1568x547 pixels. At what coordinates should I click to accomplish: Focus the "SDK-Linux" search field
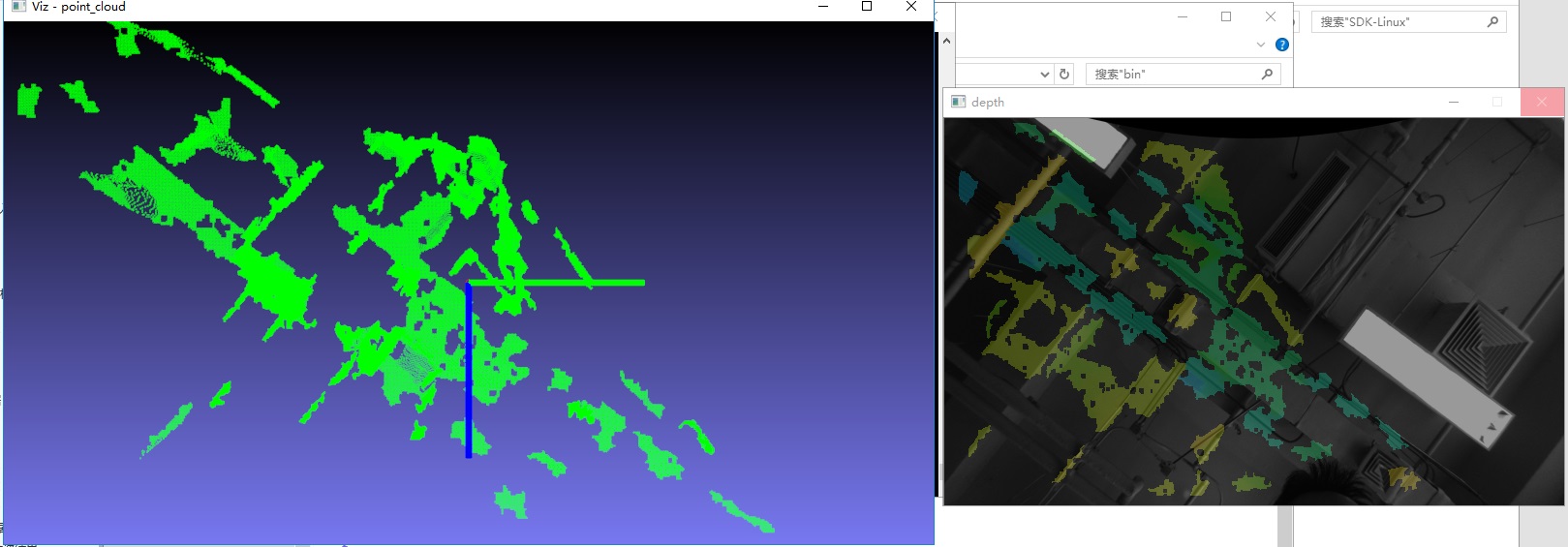tap(1408, 21)
